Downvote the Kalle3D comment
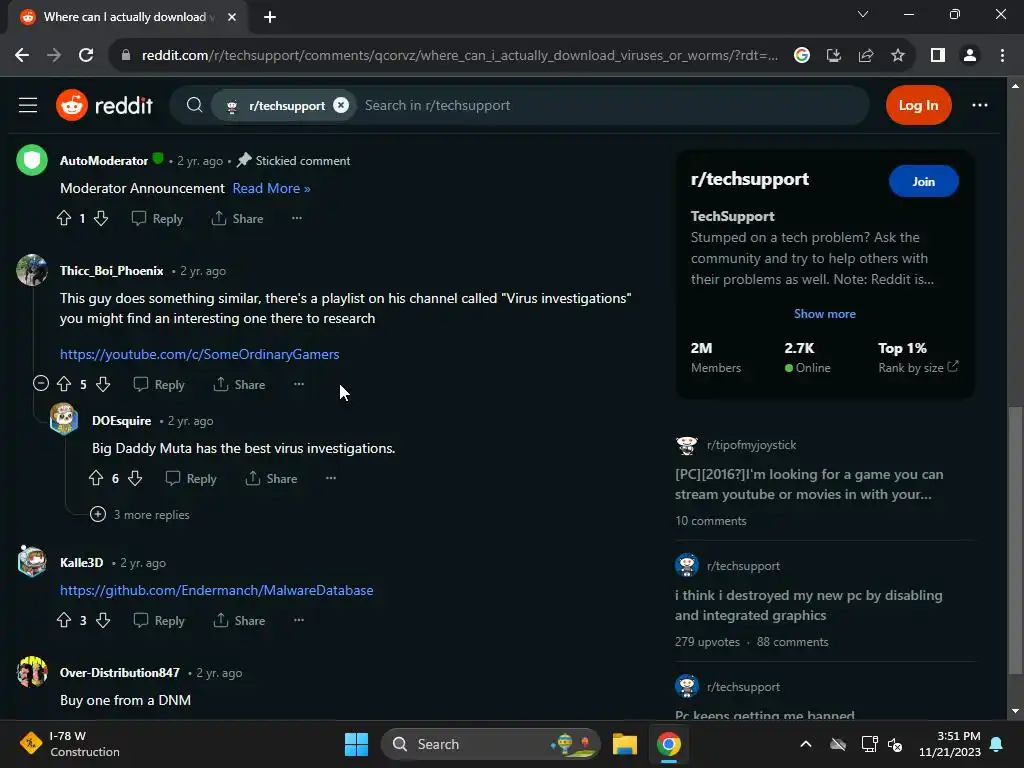Screen dimensions: 1024x768 coord(103,620)
